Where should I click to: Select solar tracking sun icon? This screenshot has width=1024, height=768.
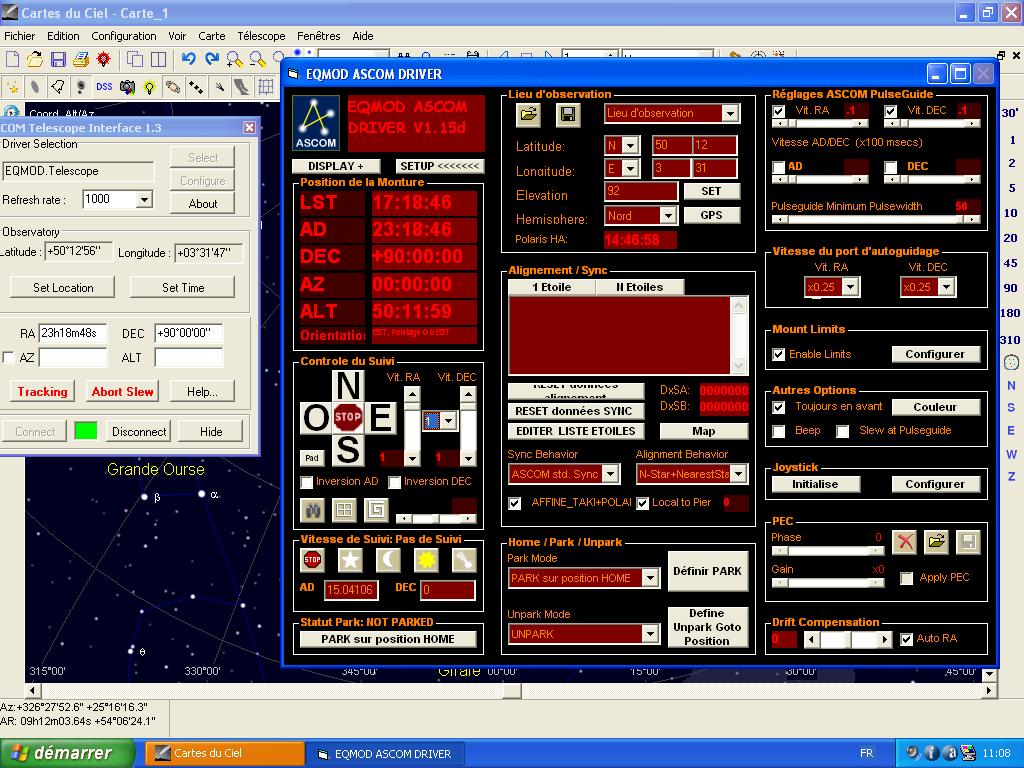426,560
